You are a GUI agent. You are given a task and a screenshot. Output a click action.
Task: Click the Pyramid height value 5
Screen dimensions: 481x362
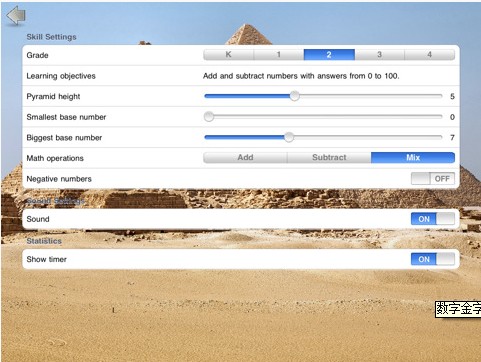[452, 97]
